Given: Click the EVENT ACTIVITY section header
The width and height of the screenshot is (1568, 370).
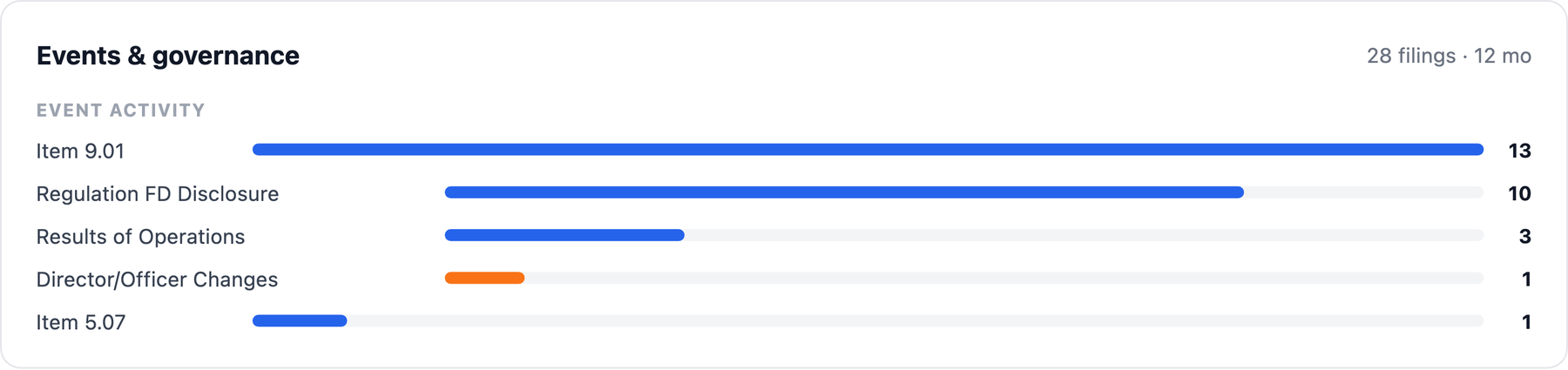Looking at the screenshot, I should click(121, 111).
